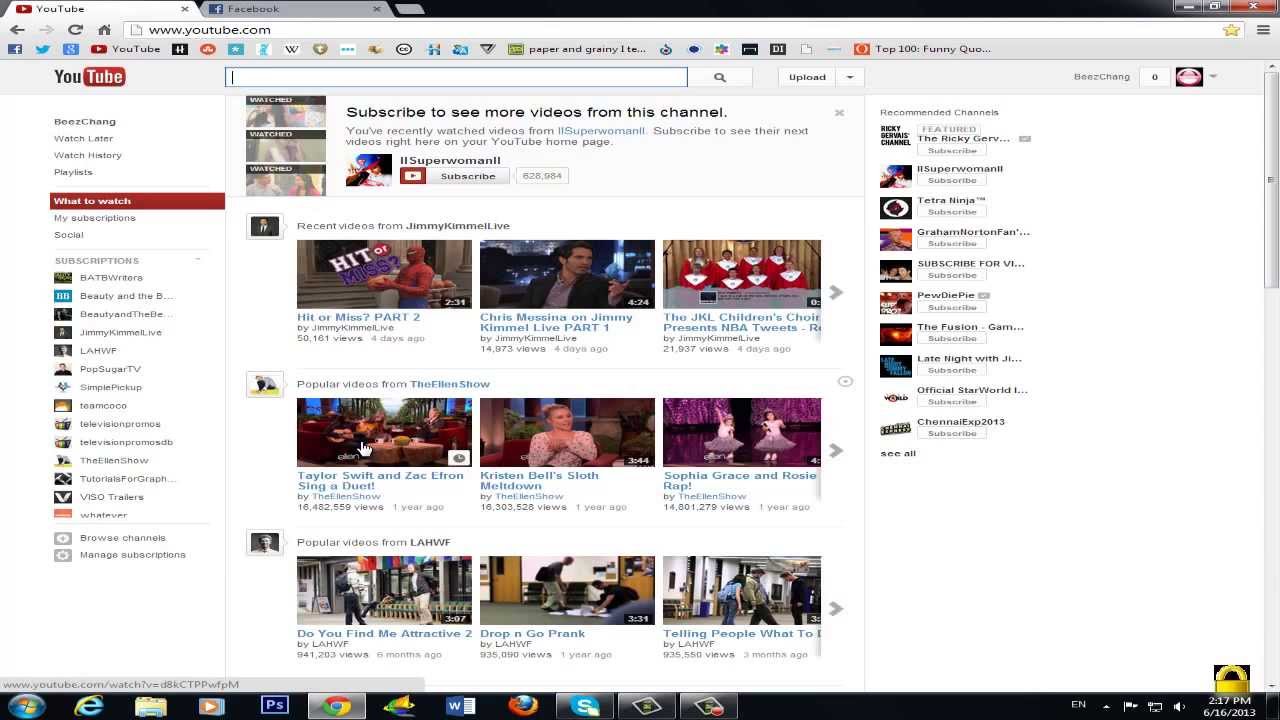Image resolution: width=1280 pixels, height=720 pixels.
Task: Open Hit or Miss? PART 2 title
Action: (358, 317)
